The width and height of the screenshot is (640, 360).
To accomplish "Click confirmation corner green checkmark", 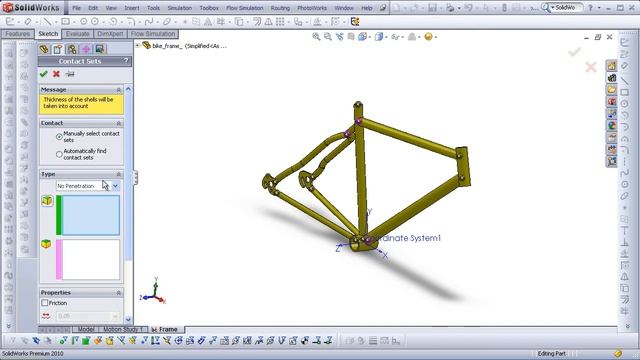I will [575, 51].
